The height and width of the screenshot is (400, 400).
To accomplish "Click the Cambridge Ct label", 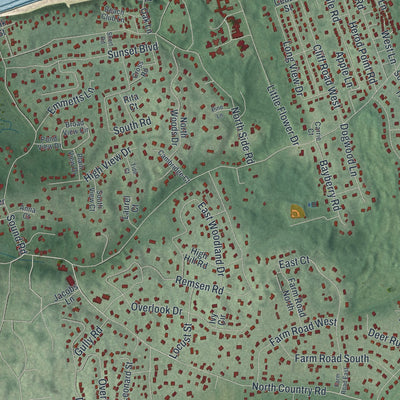I will pyautogui.click(x=173, y=166).
